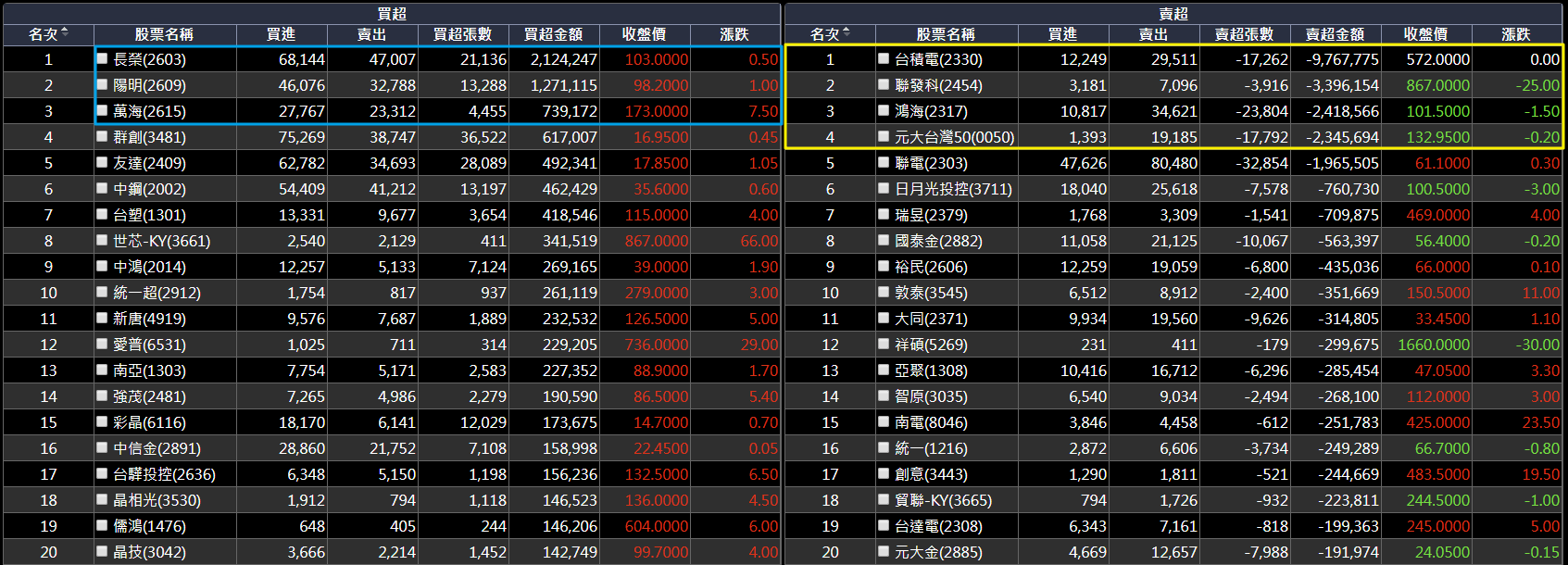The image size is (1568, 565).
Task: Tick the checkbox for 晶技(3042)
Action: point(103,551)
